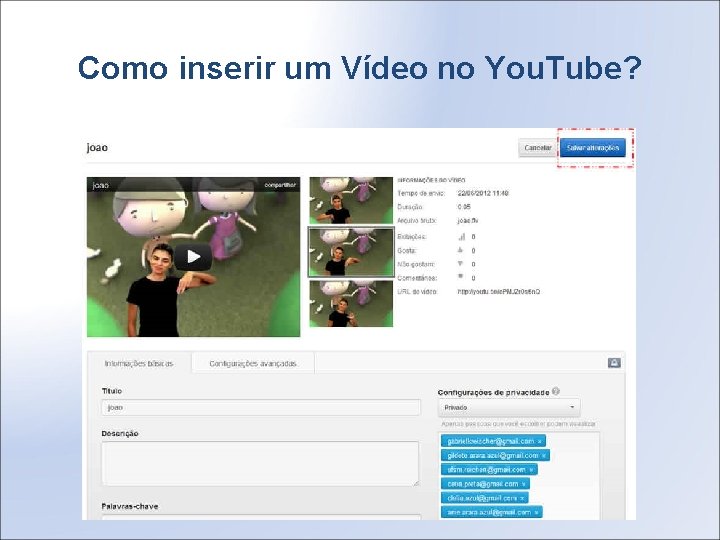
Task: Play the joao video preview
Action: click(193, 257)
